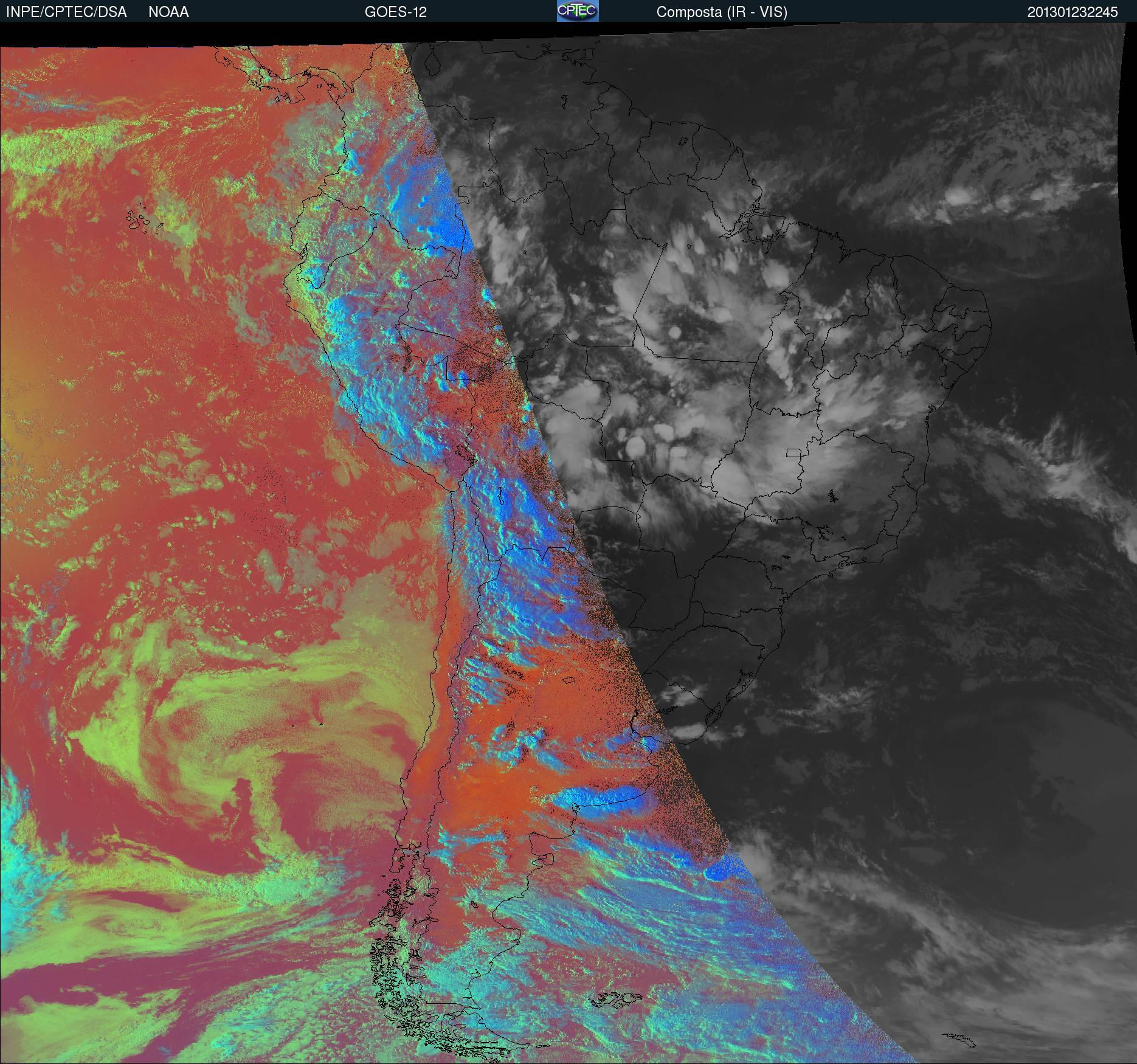The height and width of the screenshot is (1064, 1137).
Task: Click the NOAA label in the header
Action: pos(168,12)
